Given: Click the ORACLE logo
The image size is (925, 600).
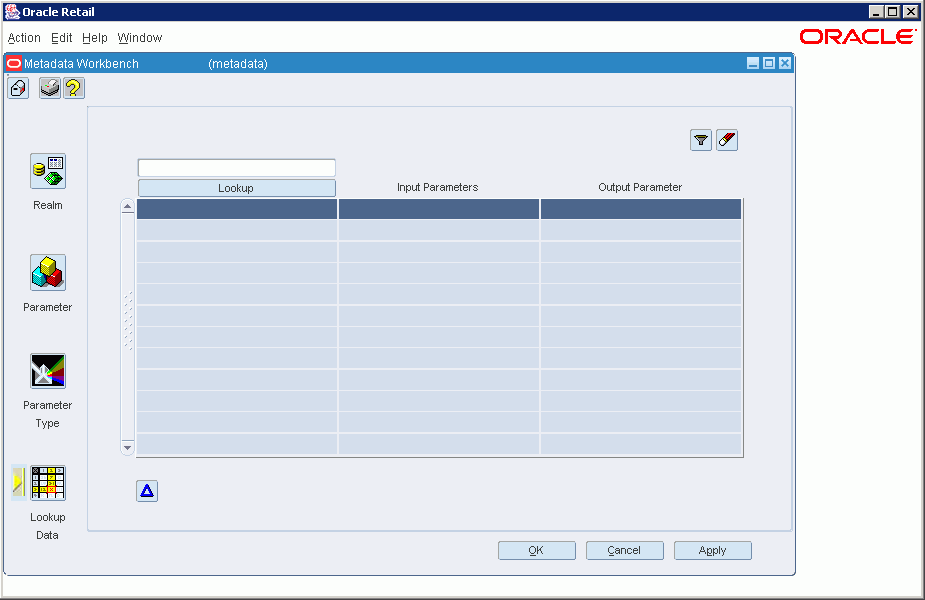Looking at the screenshot, I should click(x=858, y=37).
